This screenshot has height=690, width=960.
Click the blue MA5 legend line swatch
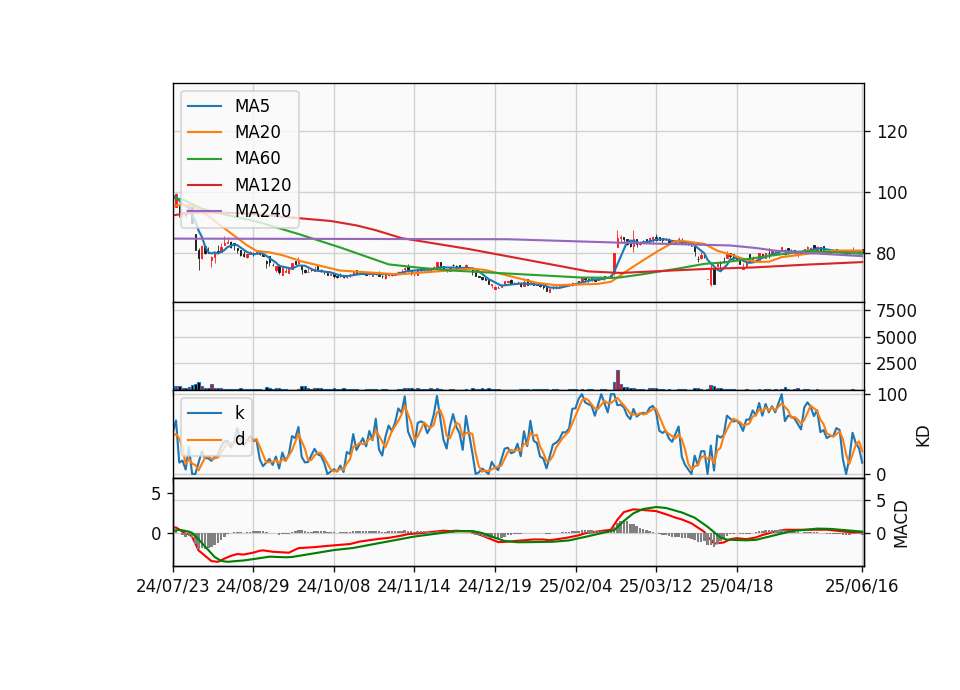click(204, 106)
